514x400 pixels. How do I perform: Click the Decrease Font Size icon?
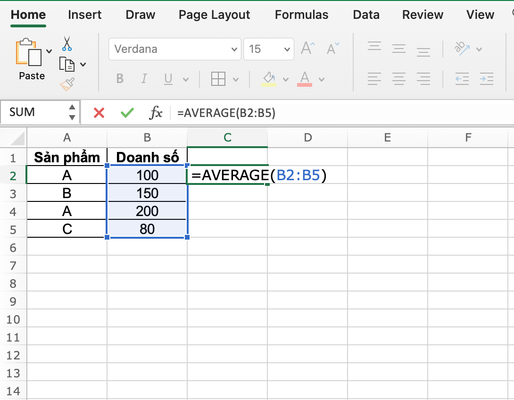point(332,49)
